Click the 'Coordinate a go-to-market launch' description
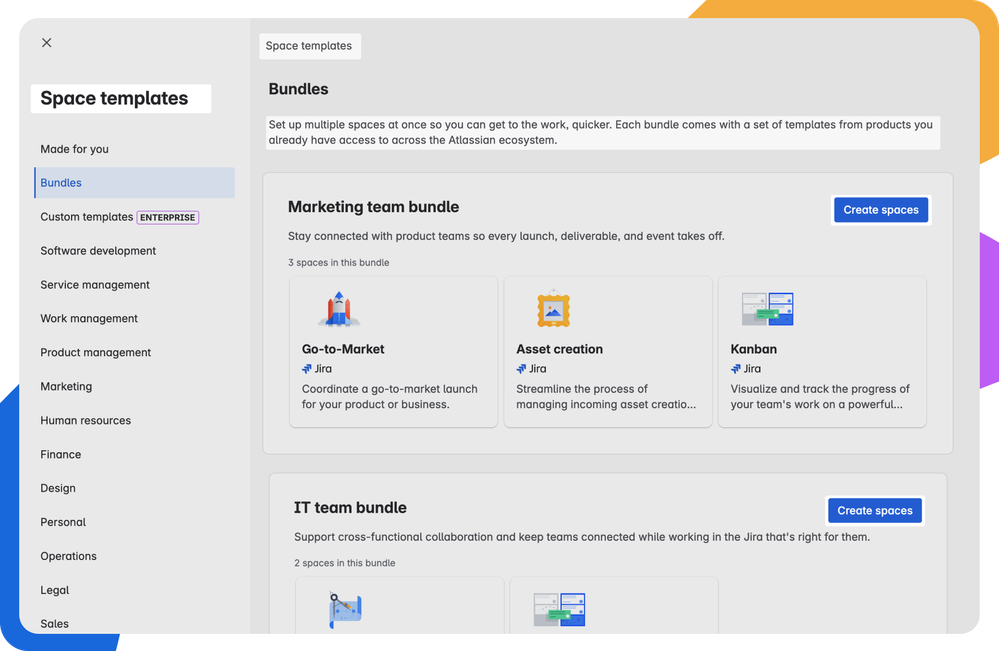 coord(389,396)
